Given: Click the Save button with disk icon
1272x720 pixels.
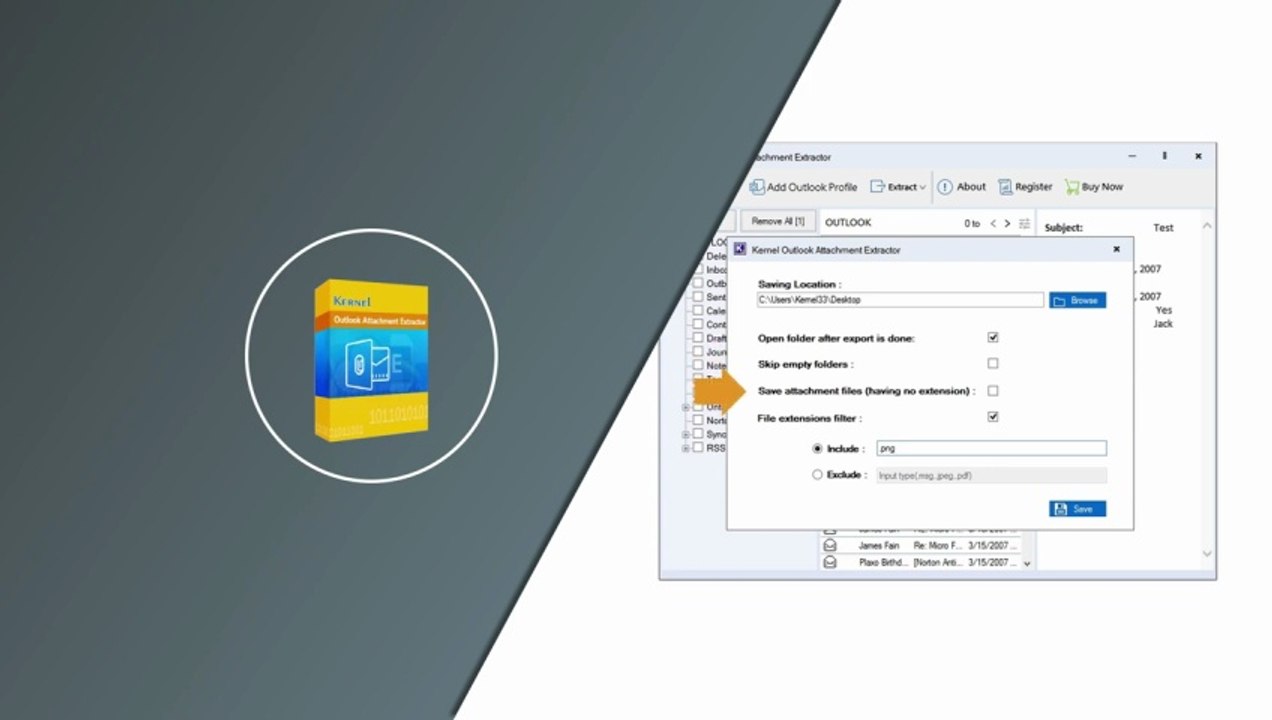Looking at the screenshot, I should click(x=1077, y=509).
